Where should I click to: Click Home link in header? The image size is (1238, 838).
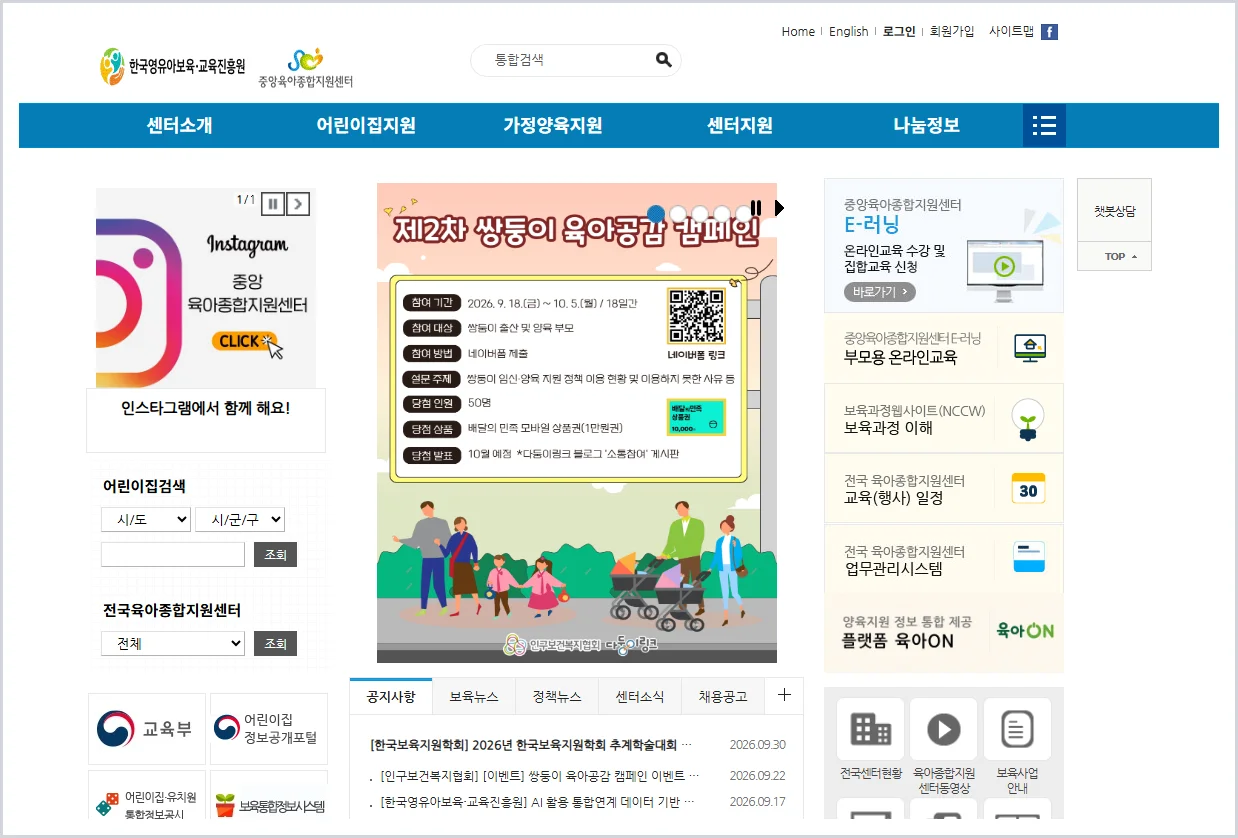[798, 32]
